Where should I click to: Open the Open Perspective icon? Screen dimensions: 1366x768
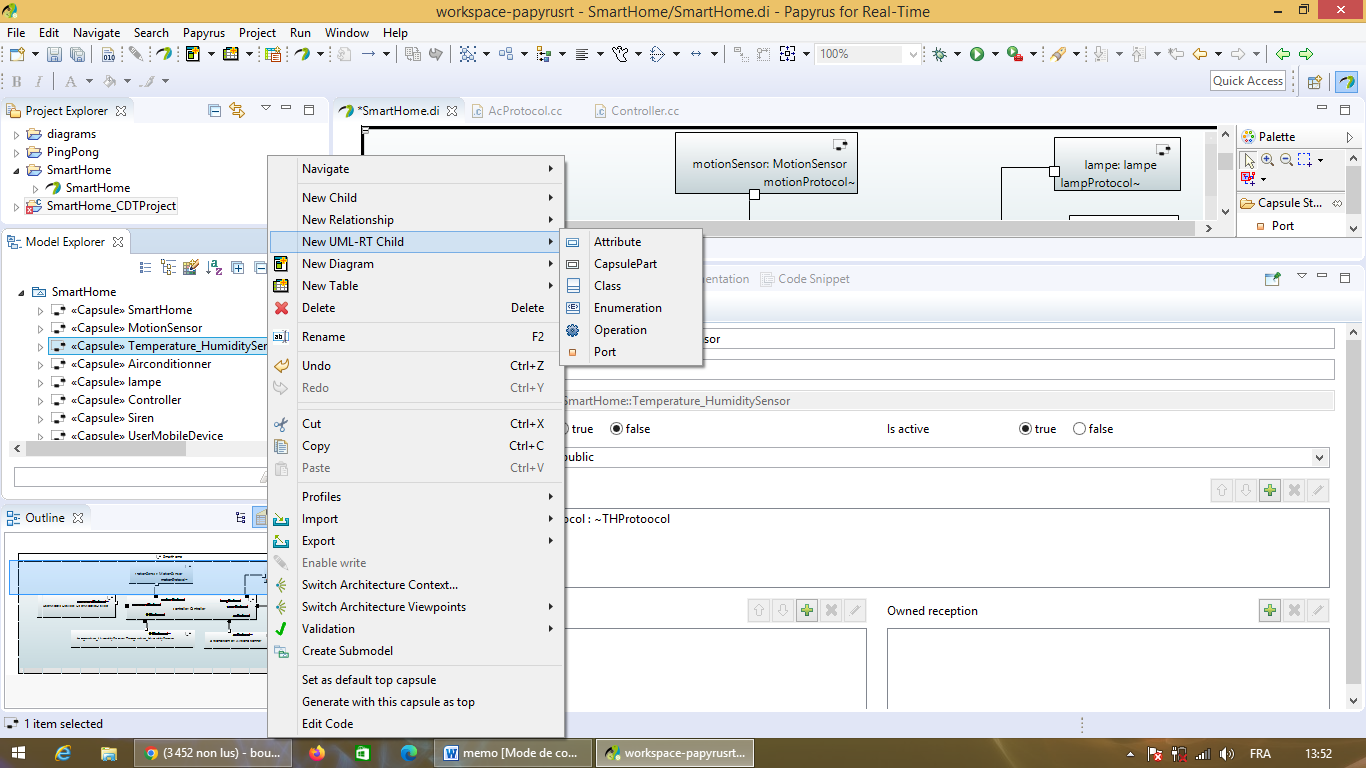(x=1315, y=81)
